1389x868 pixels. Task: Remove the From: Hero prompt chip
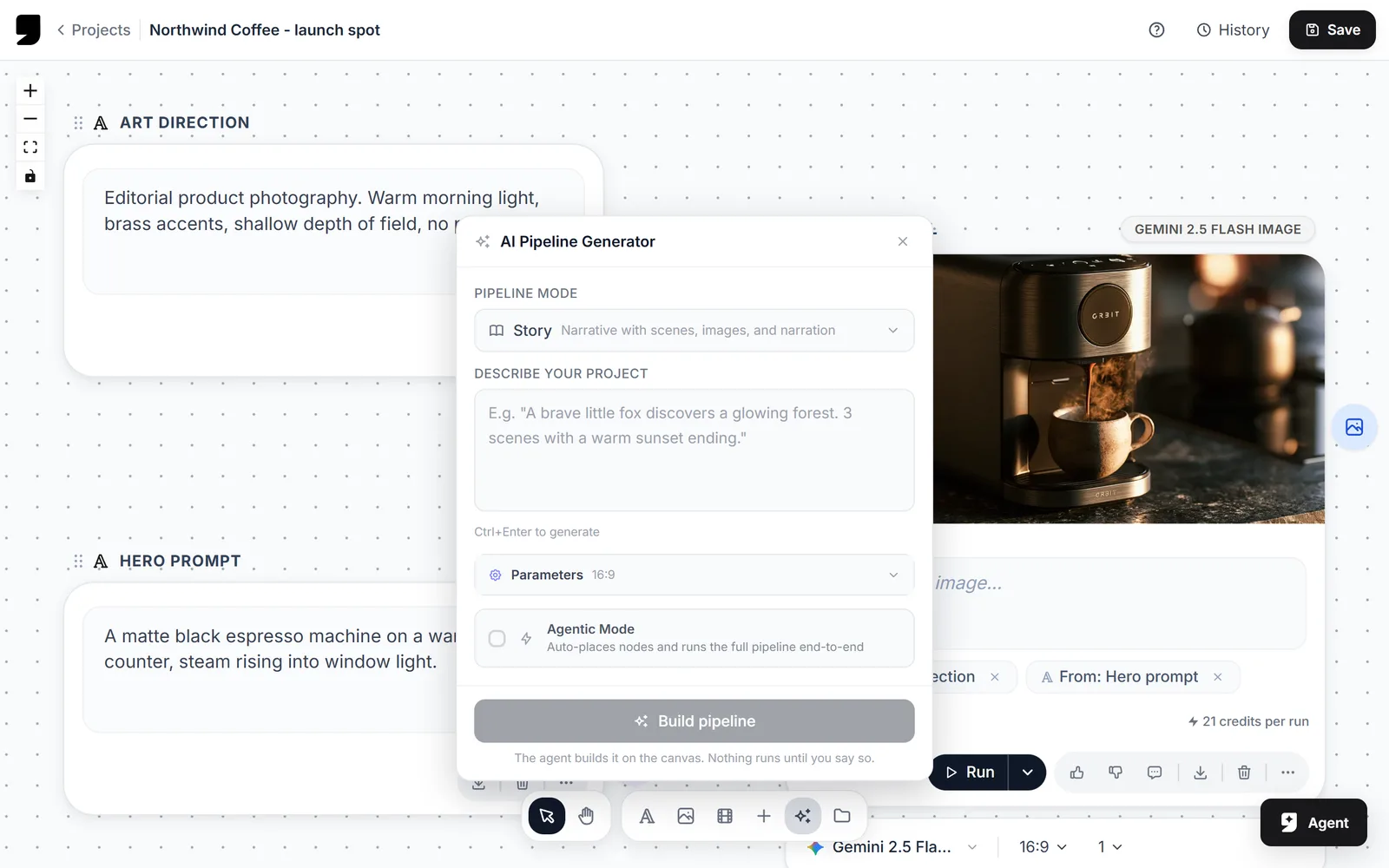tap(1218, 677)
